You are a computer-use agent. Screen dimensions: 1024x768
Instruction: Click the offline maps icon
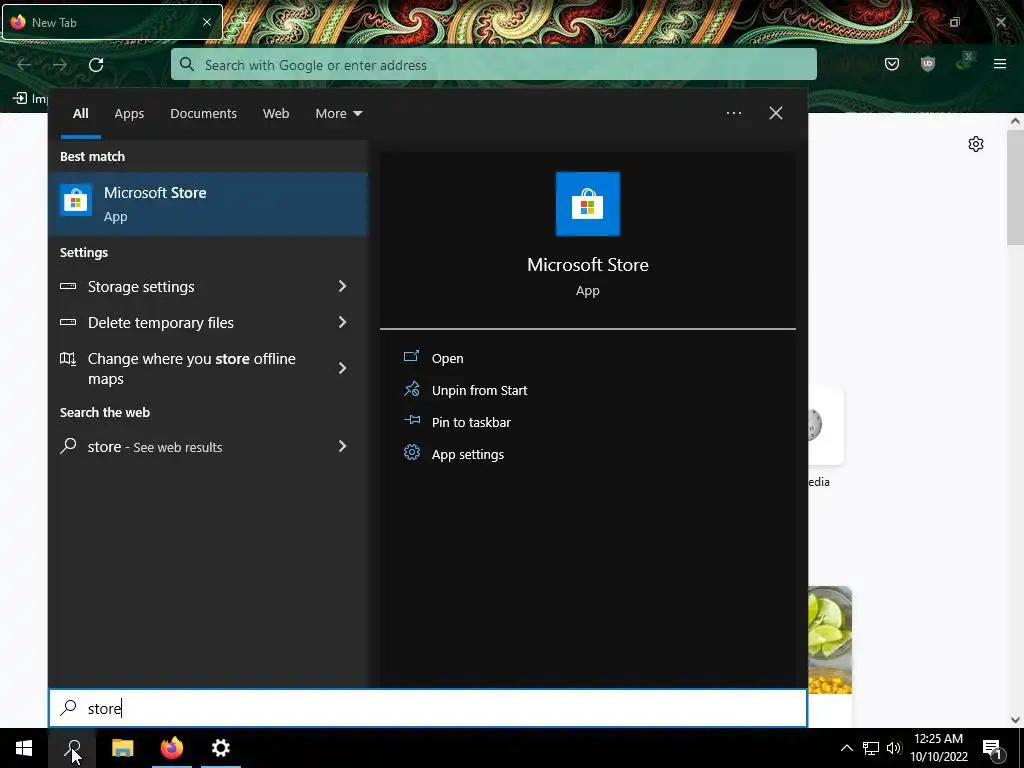pos(68,359)
